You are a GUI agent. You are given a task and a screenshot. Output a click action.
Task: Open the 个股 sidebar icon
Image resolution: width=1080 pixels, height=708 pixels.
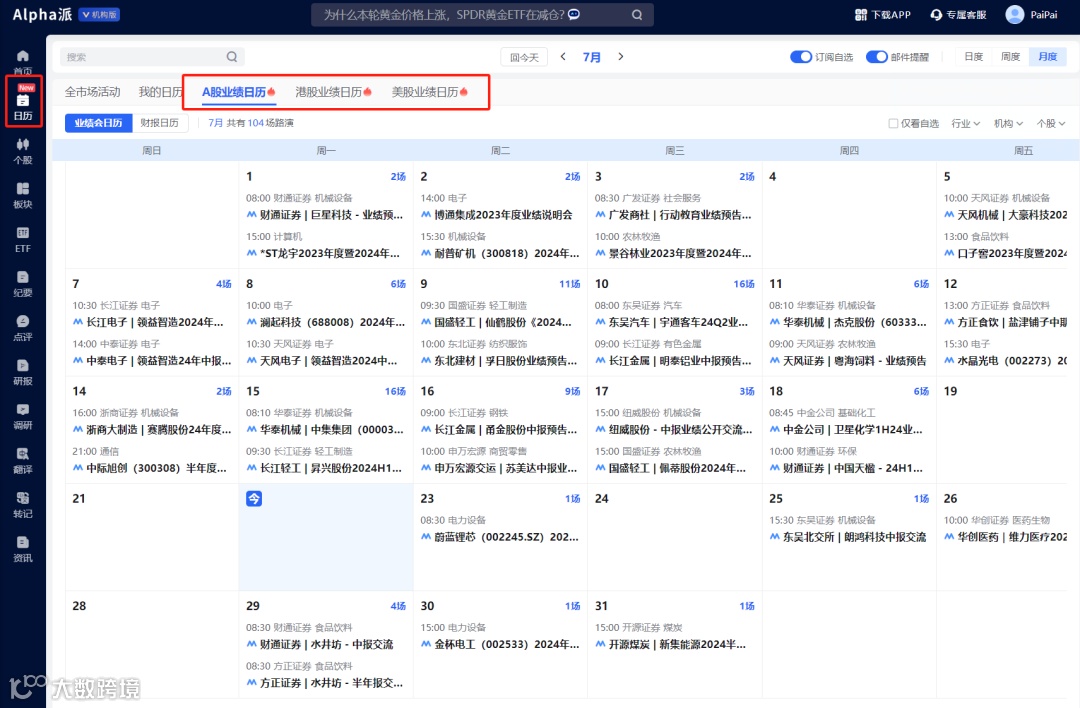pyautogui.click(x=23, y=144)
